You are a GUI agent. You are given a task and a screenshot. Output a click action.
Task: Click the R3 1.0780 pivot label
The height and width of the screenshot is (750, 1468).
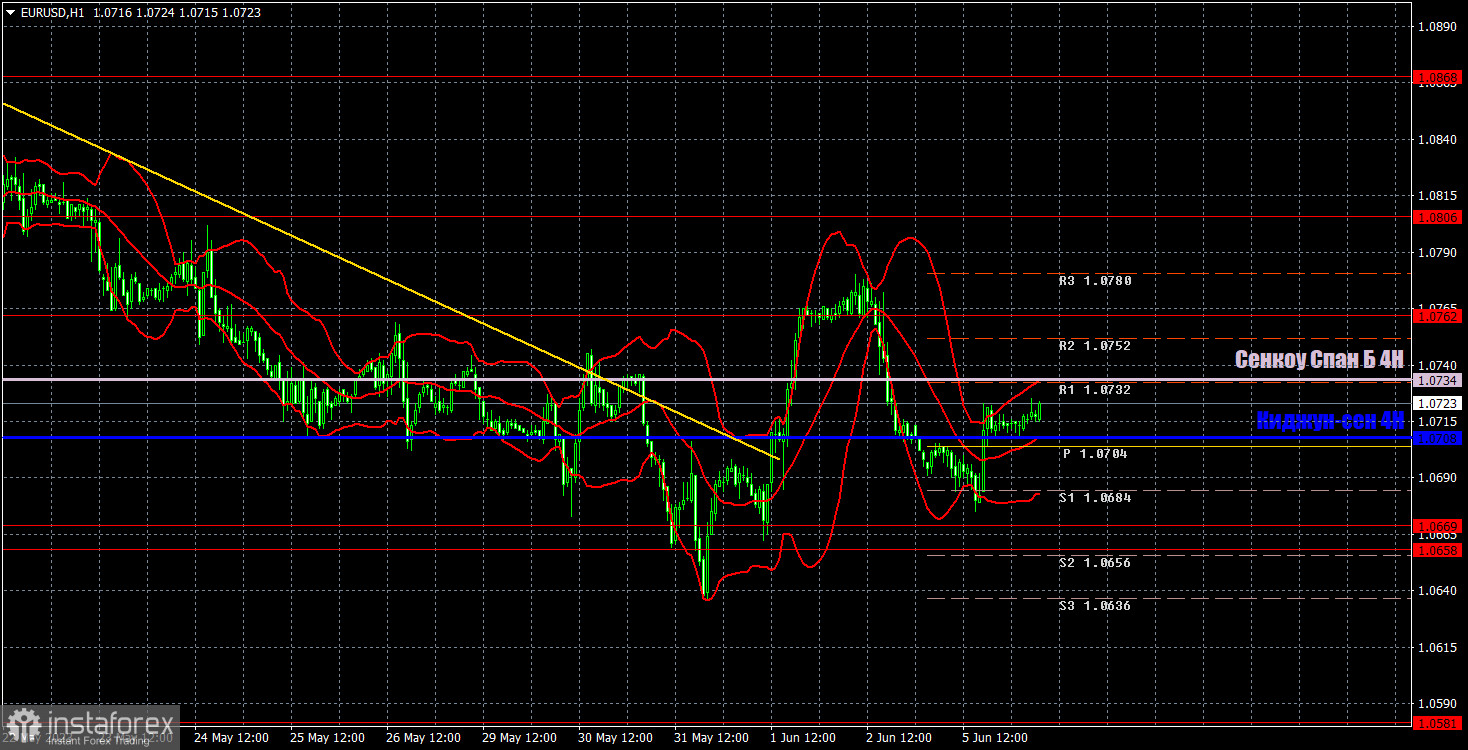(1095, 281)
